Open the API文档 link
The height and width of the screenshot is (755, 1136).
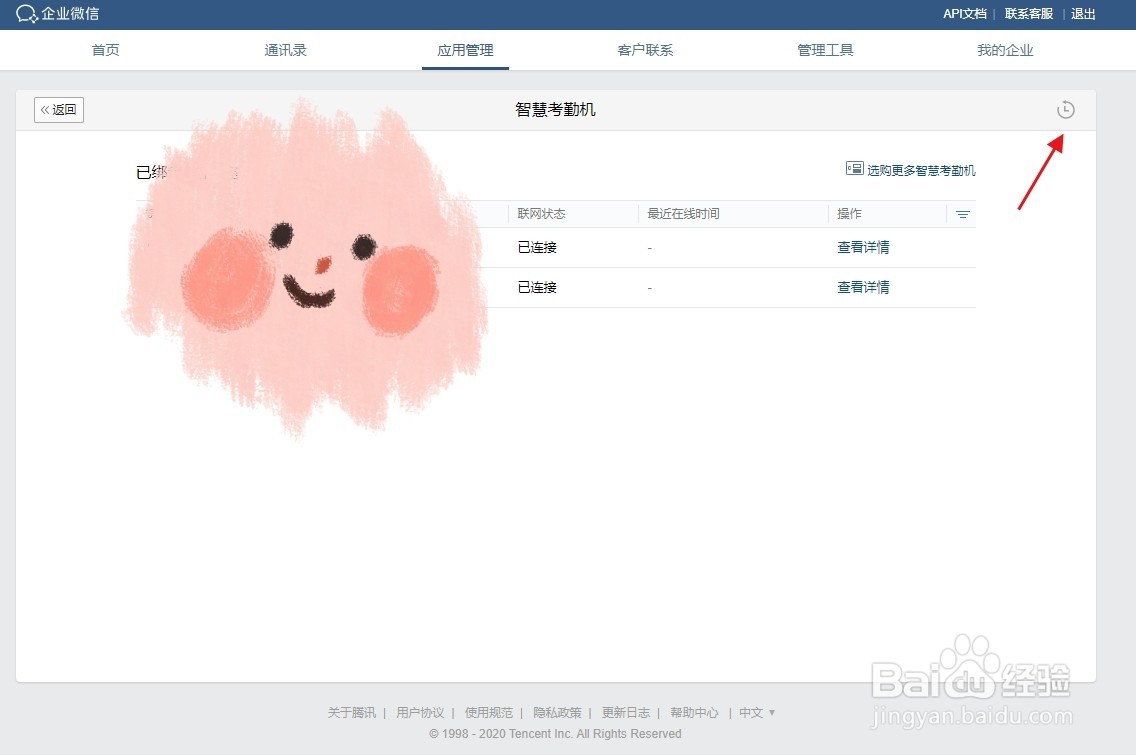pos(963,14)
